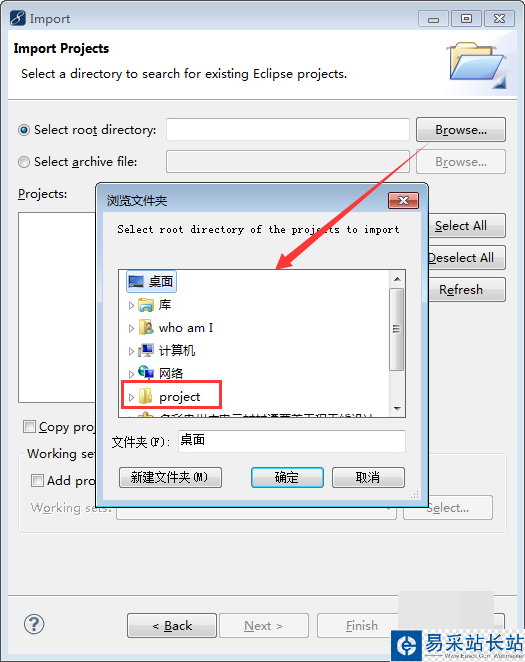Expand the 库 tree node arrow
Screen dimensions: 525x662
pos(131,305)
